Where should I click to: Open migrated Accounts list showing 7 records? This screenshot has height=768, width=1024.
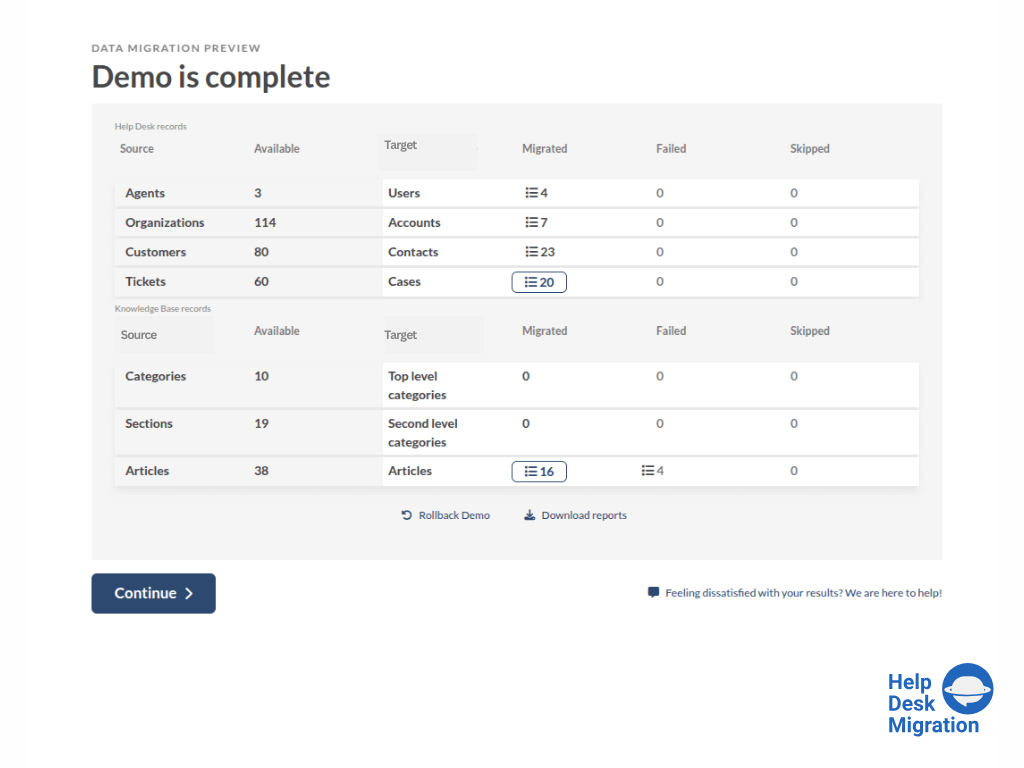click(x=537, y=223)
